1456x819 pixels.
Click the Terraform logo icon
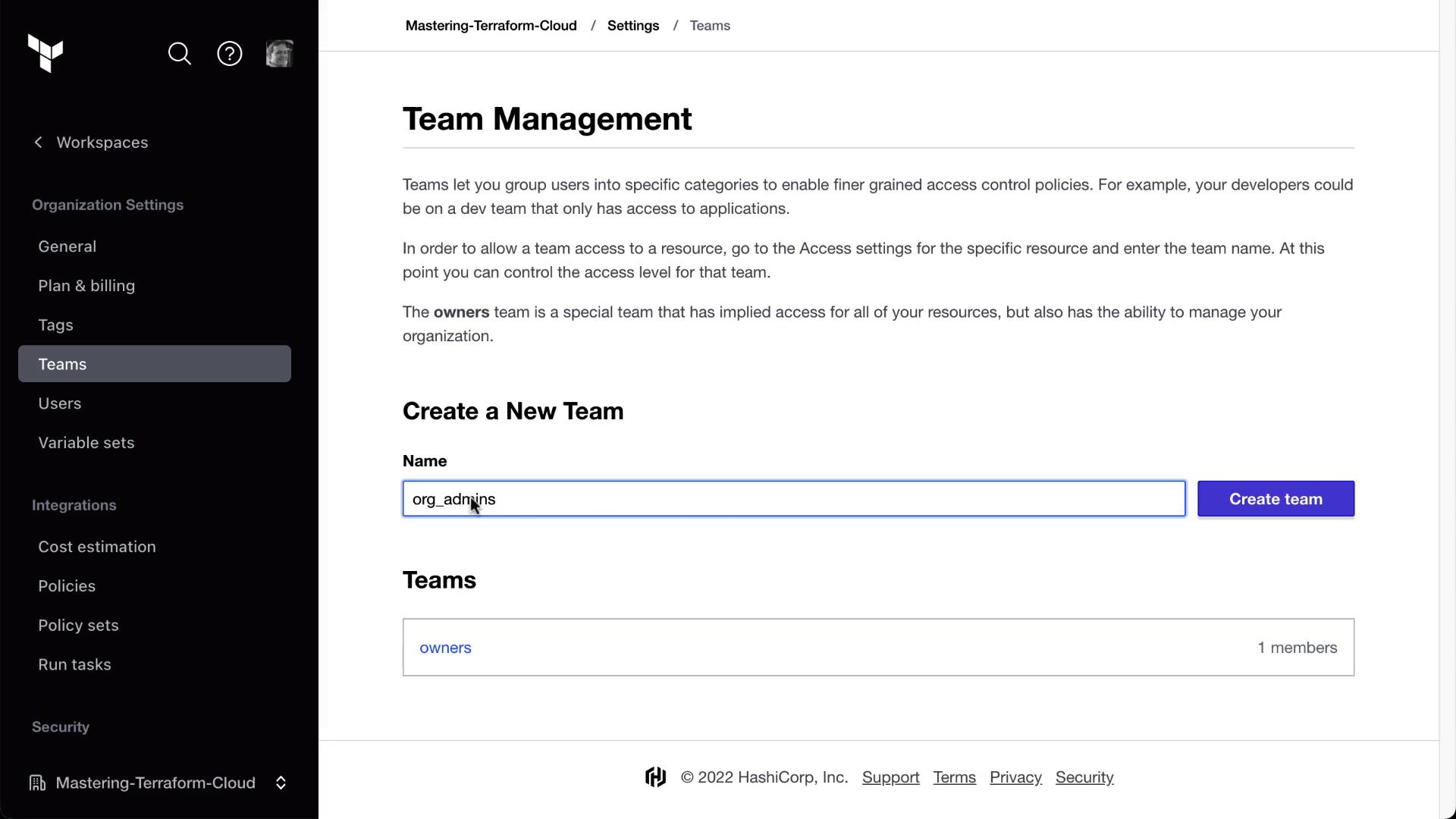pyautogui.click(x=45, y=53)
